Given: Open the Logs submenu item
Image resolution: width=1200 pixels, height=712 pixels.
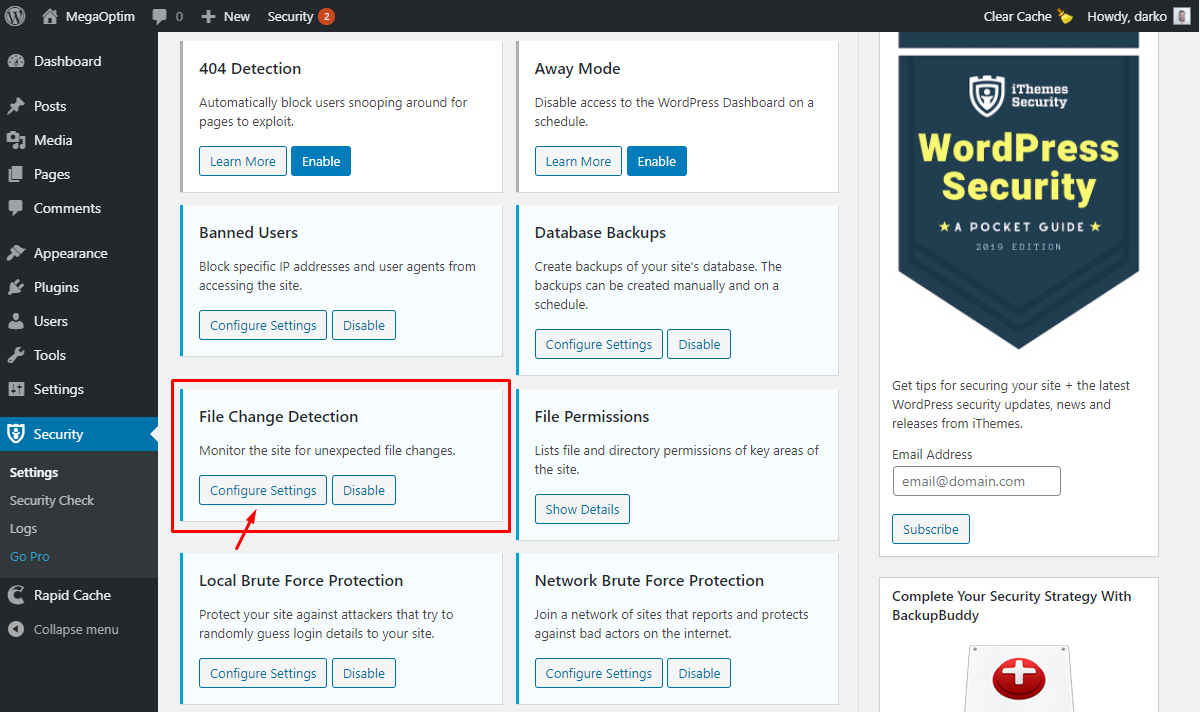Looking at the screenshot, I should click(x=23, y=528).
